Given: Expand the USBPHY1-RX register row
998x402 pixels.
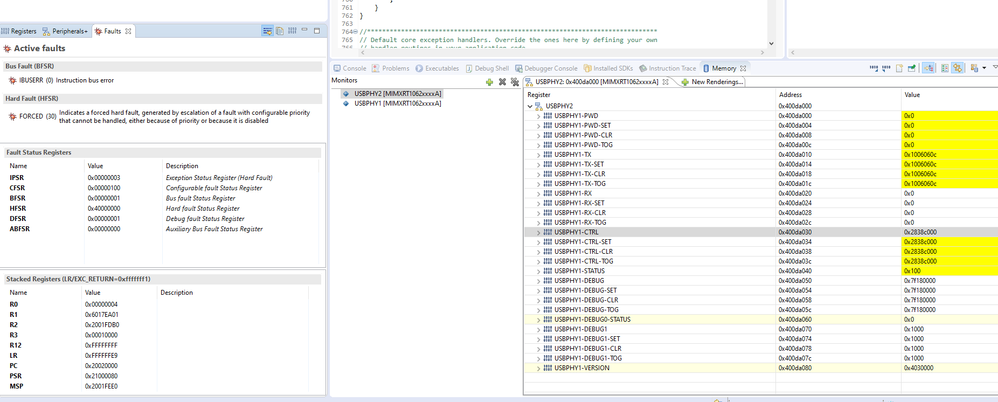Looking at the screenshot, I should [x=538, y=193].
